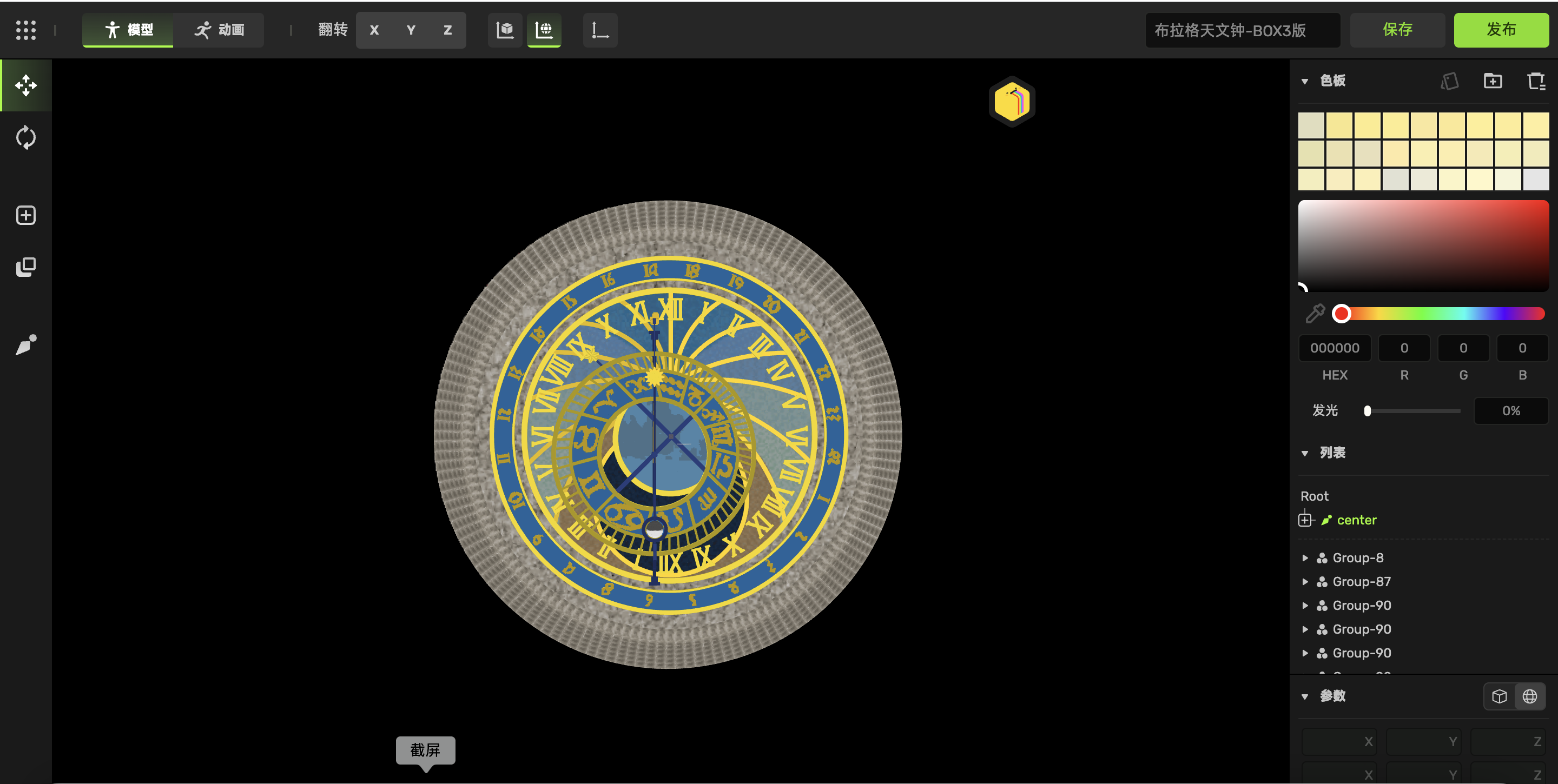Image resolution: width=1558 pixels, height=784 pixels.
Task: Click the 发布 publish button
Action: (x=1501, y=30)
